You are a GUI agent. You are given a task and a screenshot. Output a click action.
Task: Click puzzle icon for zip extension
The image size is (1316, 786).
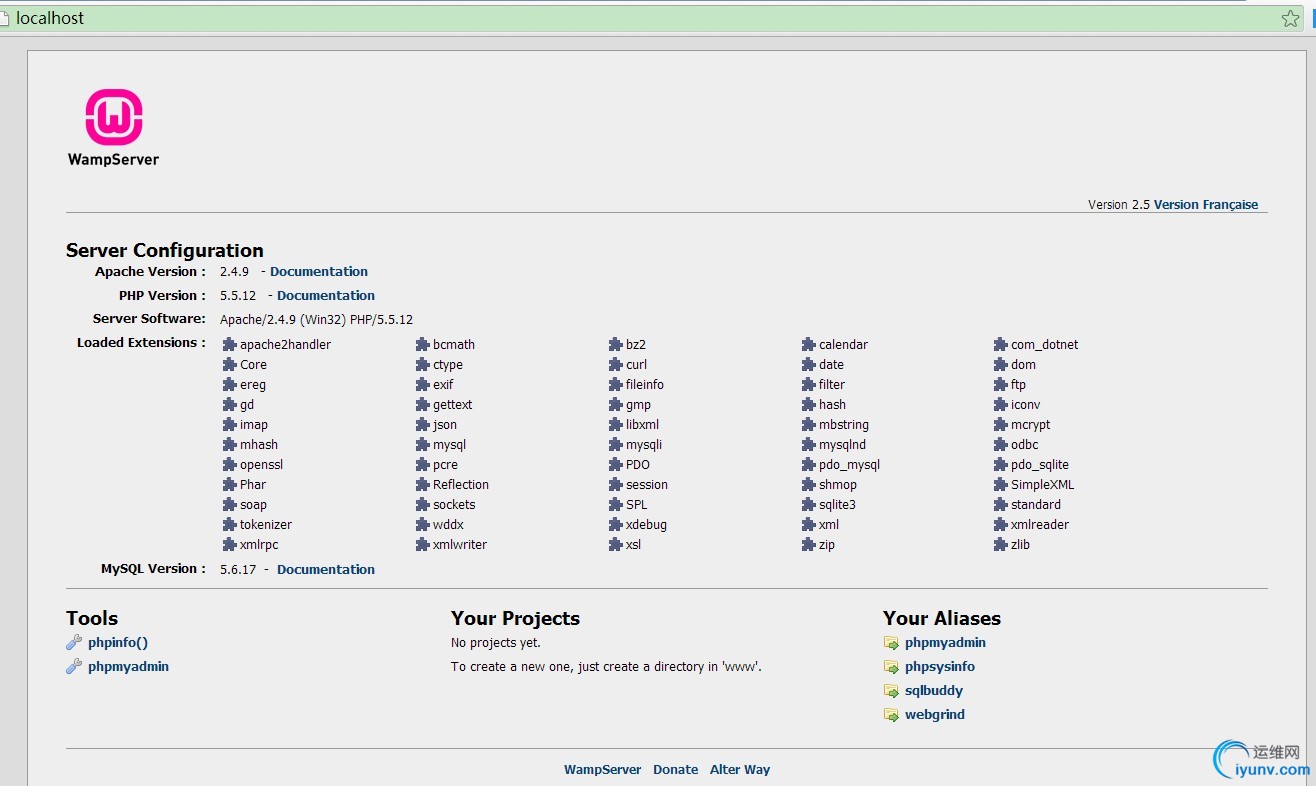tap(809, 545)
